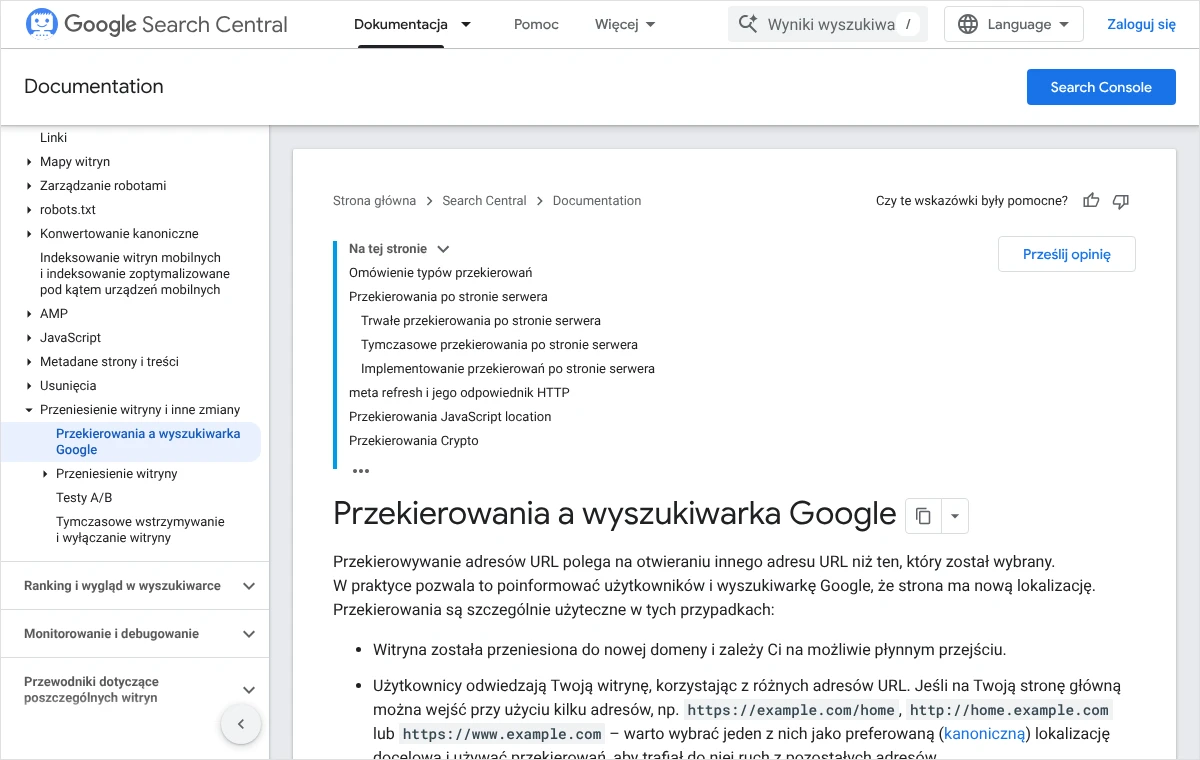Select Przekierowania a wyszukiwarka Google sidebar item

pos(148,442)
